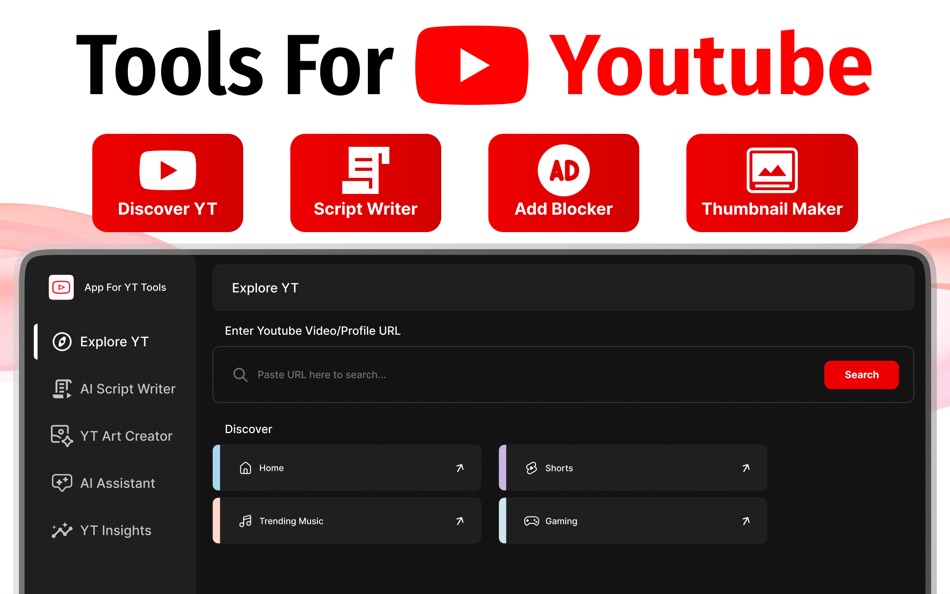
Task: Click the music note icon on Trending Music
Action: [247, 520]
